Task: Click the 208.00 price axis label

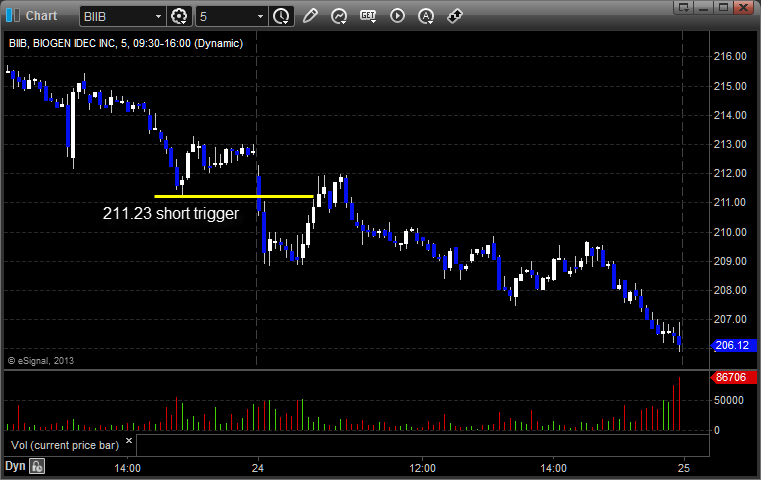Action: pyautogui.click(x=730, y=290)
